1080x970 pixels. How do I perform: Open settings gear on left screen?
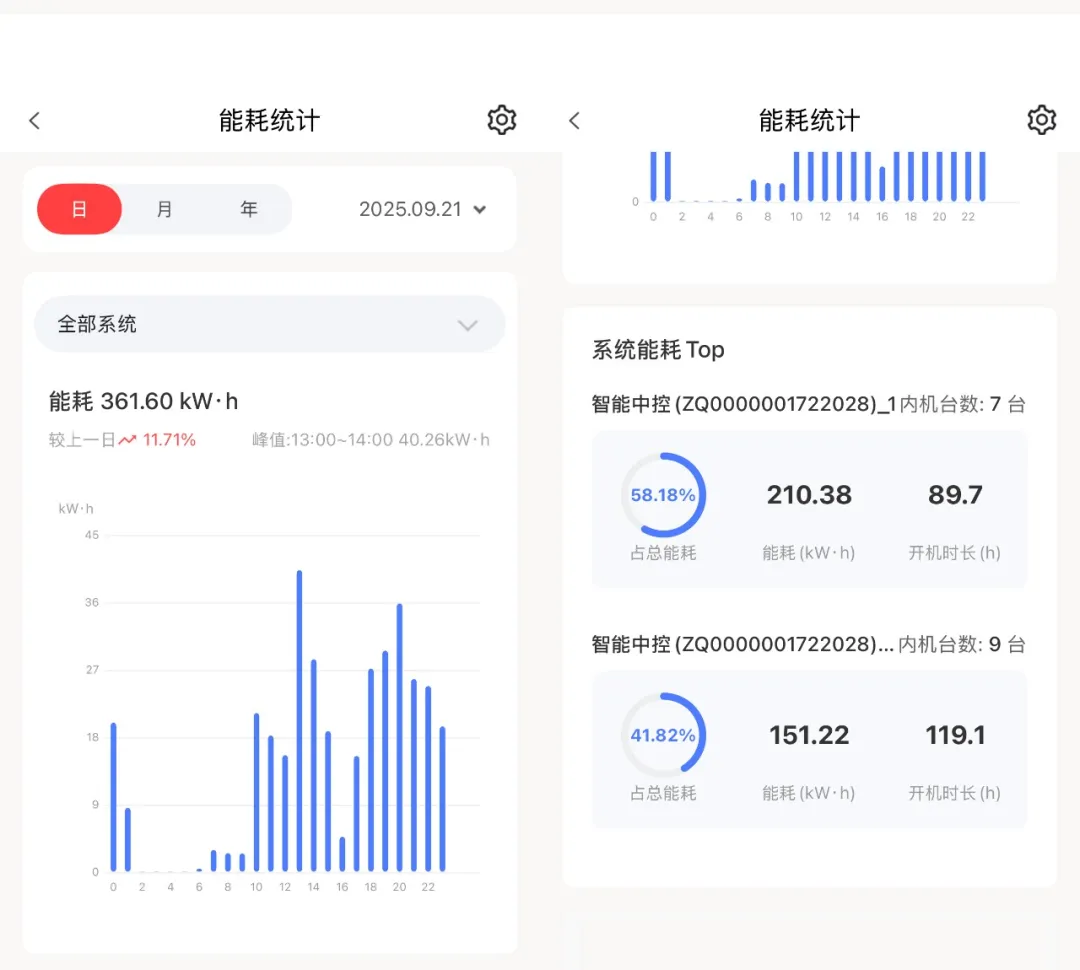pos(501,120)
